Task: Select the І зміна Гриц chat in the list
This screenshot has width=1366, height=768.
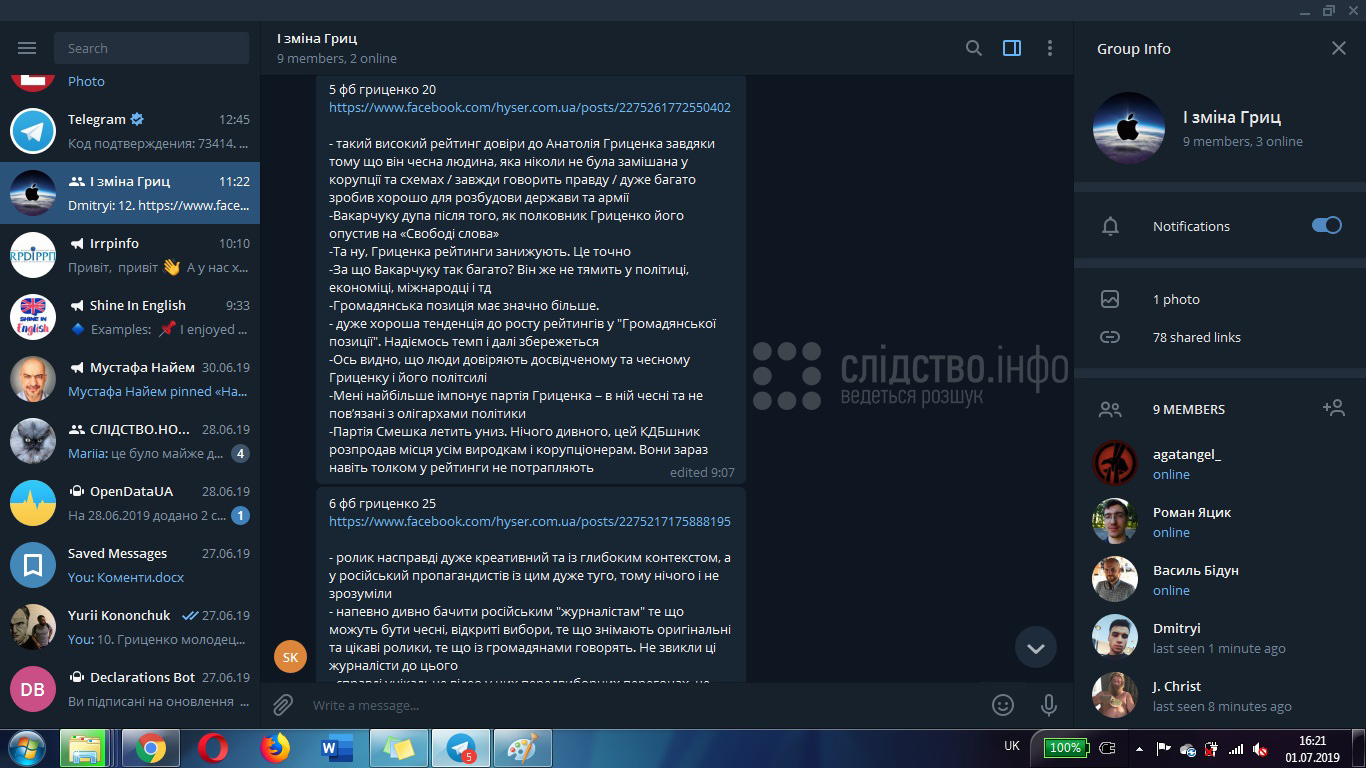Action: pyautogui.click(x=130, y=193)
